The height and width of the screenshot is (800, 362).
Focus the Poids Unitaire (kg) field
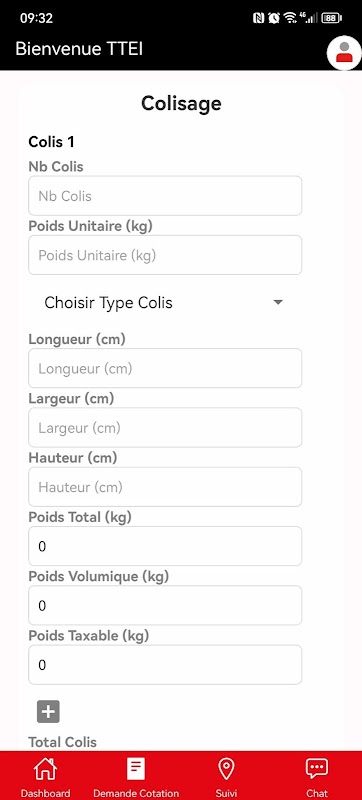click(x=165, y=255)
